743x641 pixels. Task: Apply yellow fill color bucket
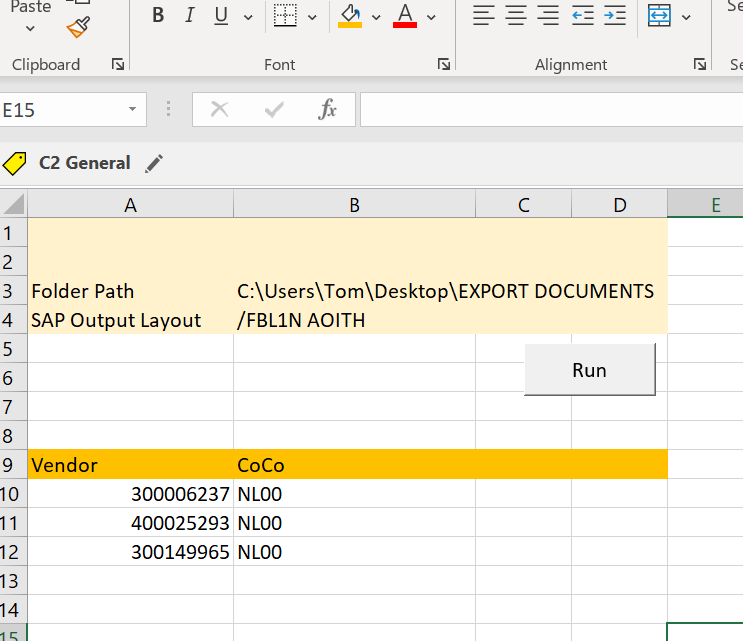tap(350, 16)
